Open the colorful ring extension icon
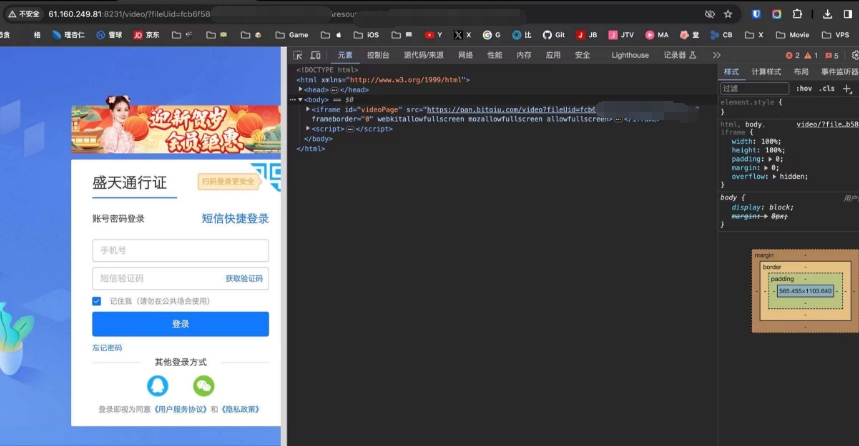The height and width of the screenshot is (446, 859). coord(776,14)
